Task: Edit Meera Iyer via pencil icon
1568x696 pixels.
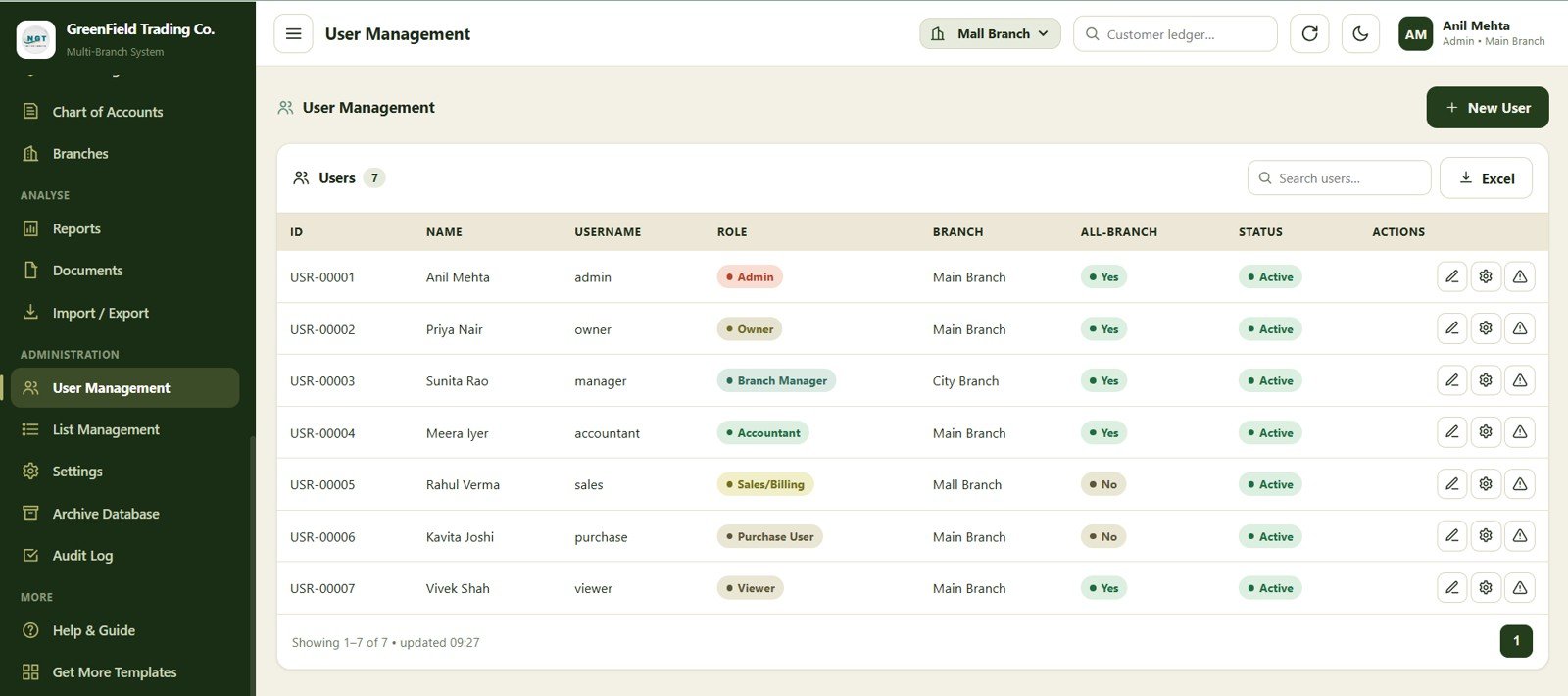Action: point(1452,432)
